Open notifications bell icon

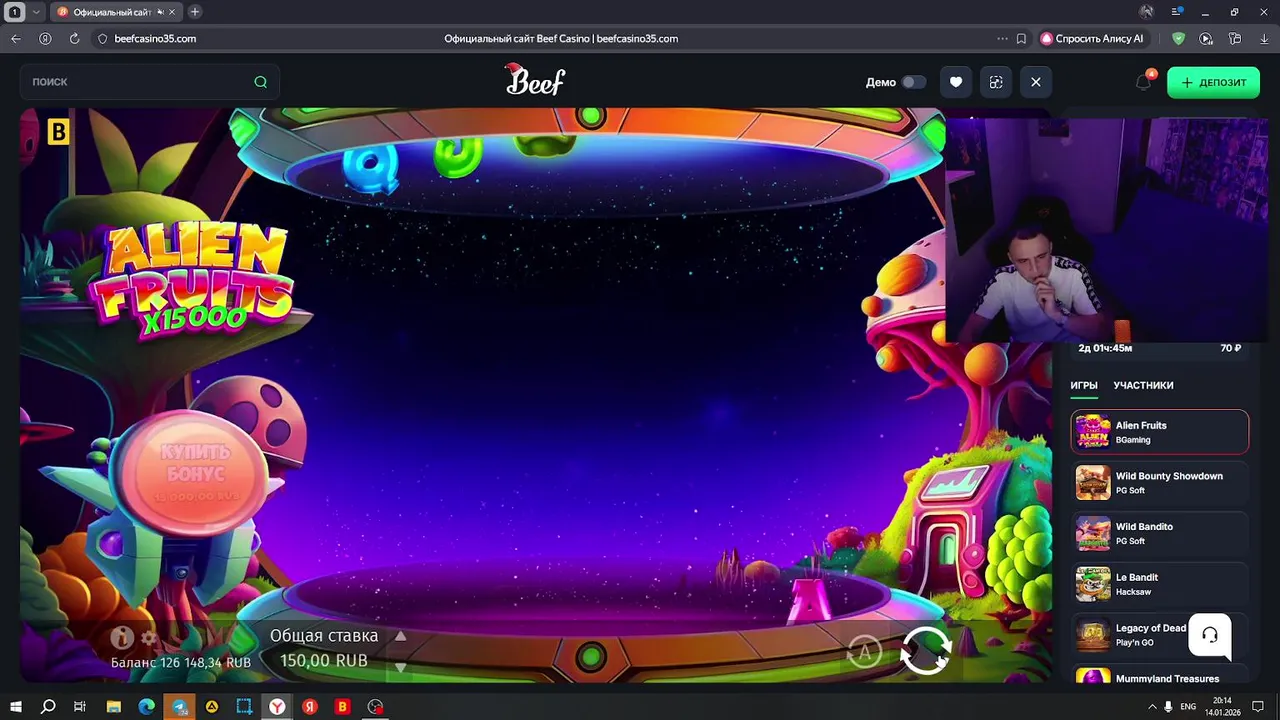pyautogui.click(x=1144, y=82)
